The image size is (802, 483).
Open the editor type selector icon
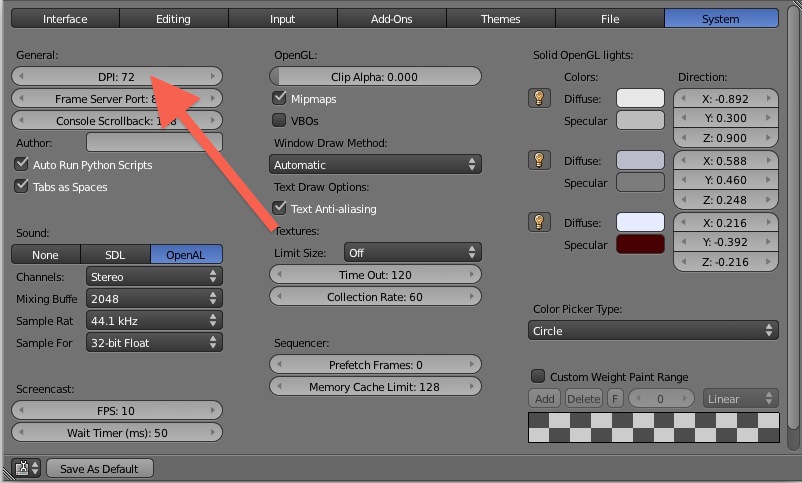tap(26, 468)
